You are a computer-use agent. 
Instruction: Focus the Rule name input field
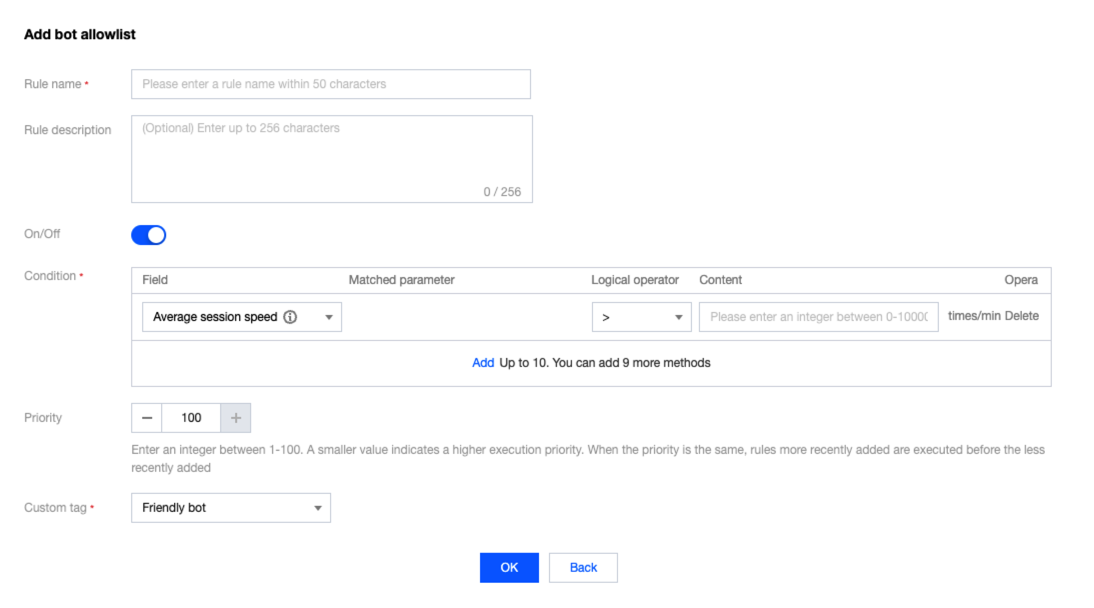point(330,84)
